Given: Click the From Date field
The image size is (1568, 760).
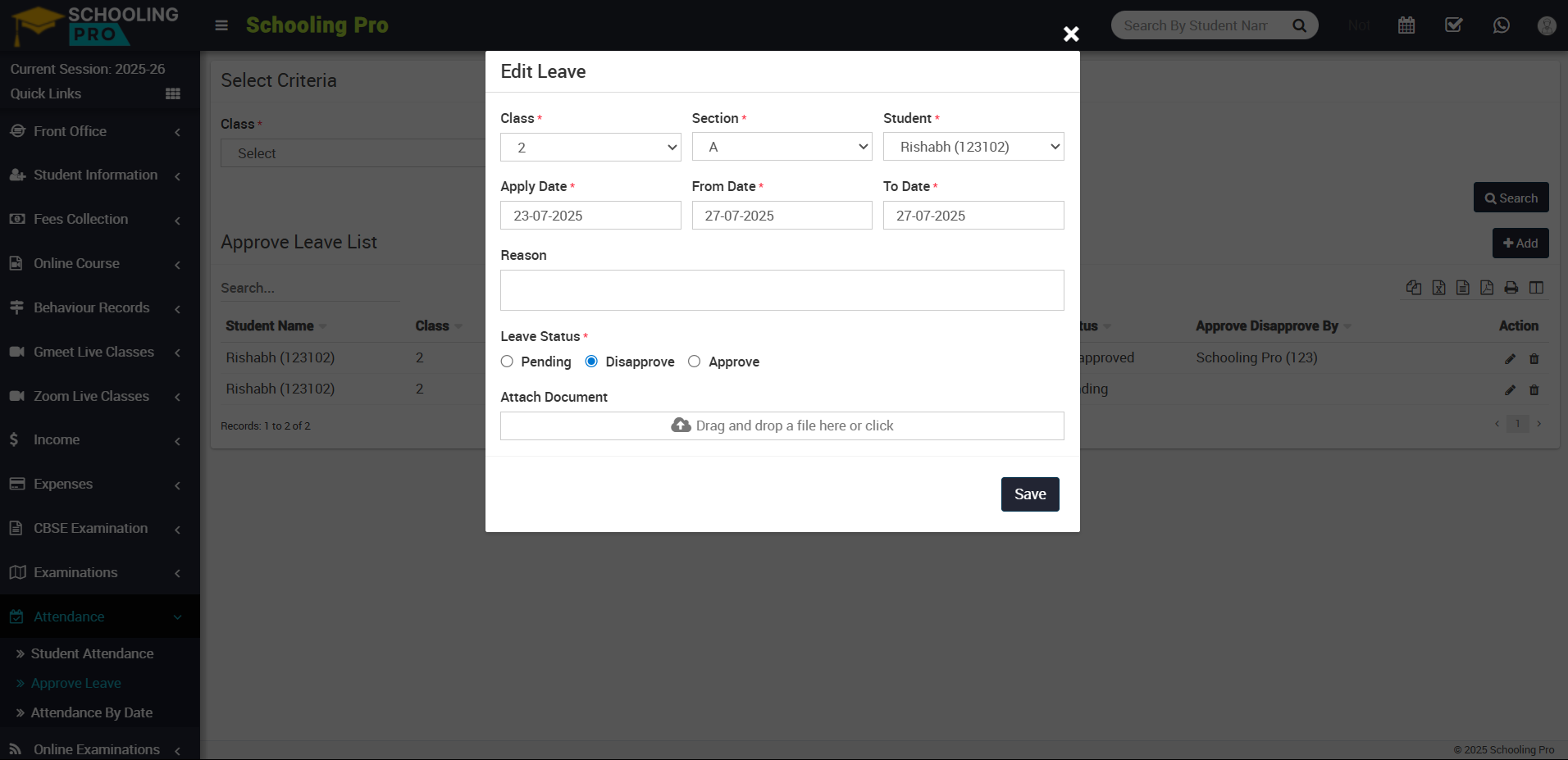Looking at the screenshot, I should 782,216.
